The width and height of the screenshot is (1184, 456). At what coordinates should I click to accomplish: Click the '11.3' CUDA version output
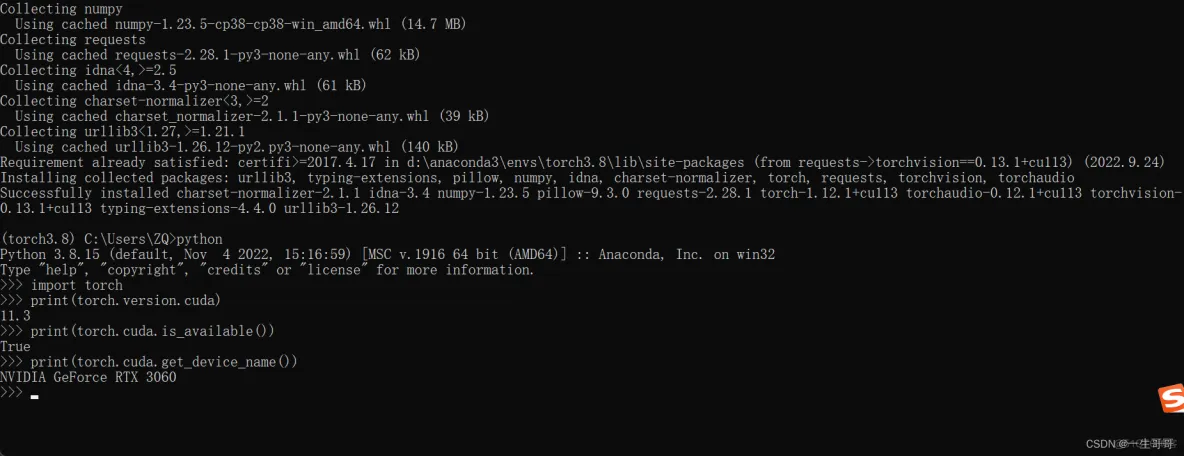[x=15, y=316]
